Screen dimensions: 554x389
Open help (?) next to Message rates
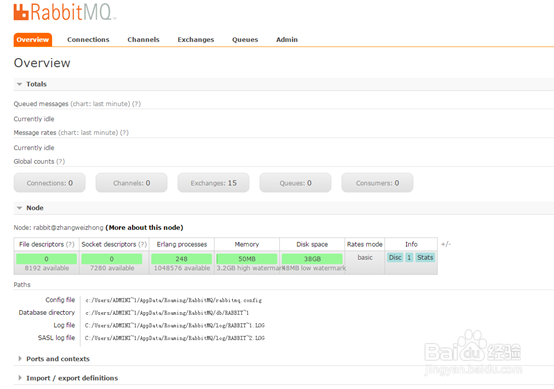click(124, 133)
